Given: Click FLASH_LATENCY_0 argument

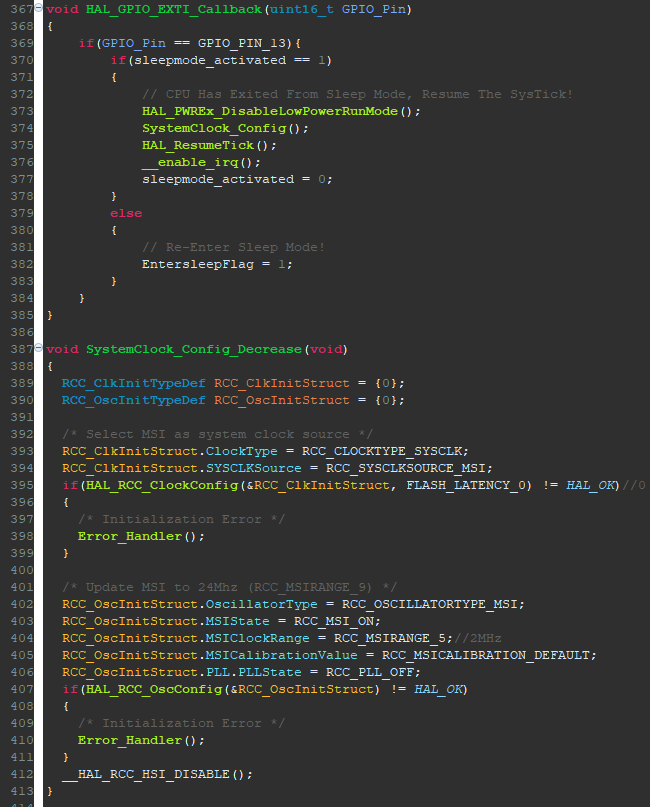Looking at the screenshot, I should click(466, 485).
